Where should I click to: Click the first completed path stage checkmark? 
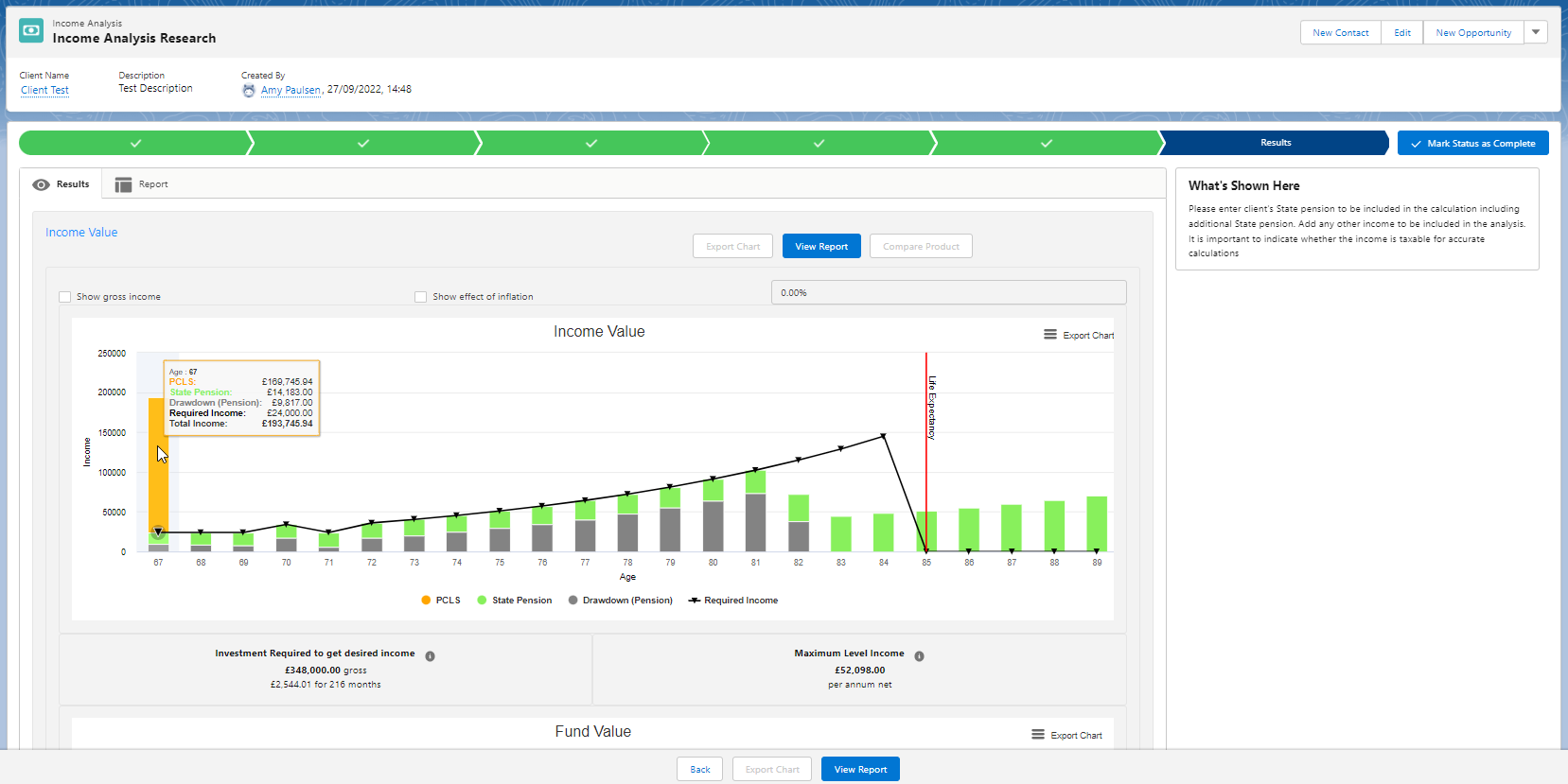pos(135,143)
